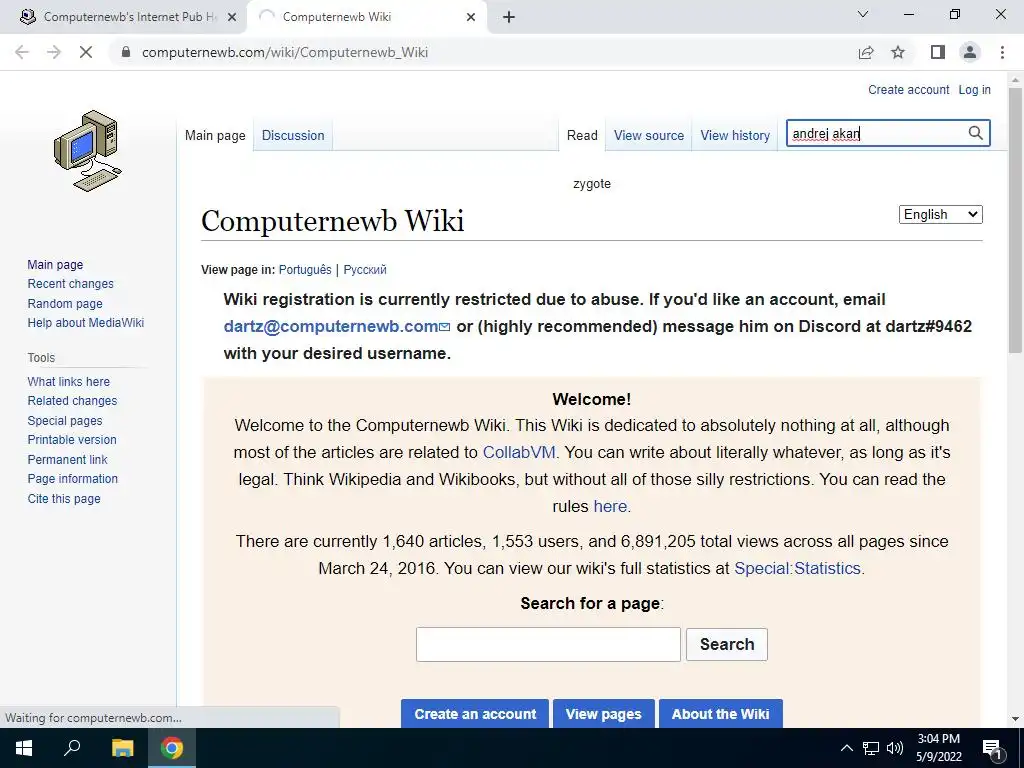Open Windows taskbar search
Viewport: 1024px width, 768px height.
pyautogui.click(x=72, y=748)
